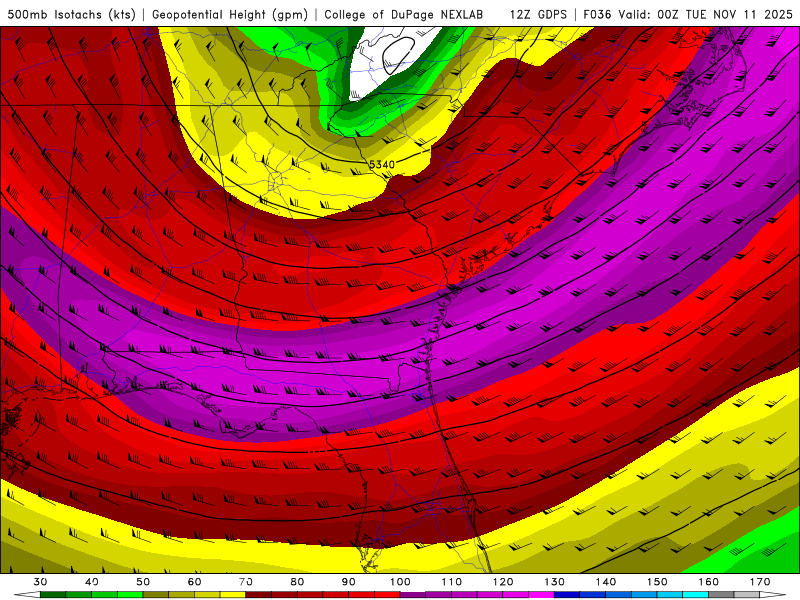Click the '40' legend value
This screenshot has width=800, height=600.
pyautogui.click(x=92, y=582)
